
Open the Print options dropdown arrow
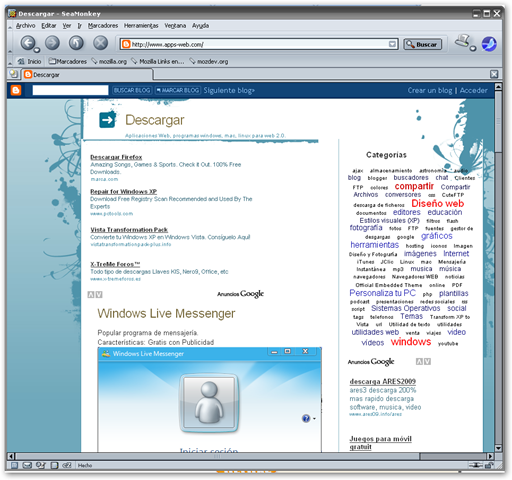pos(473,49)
